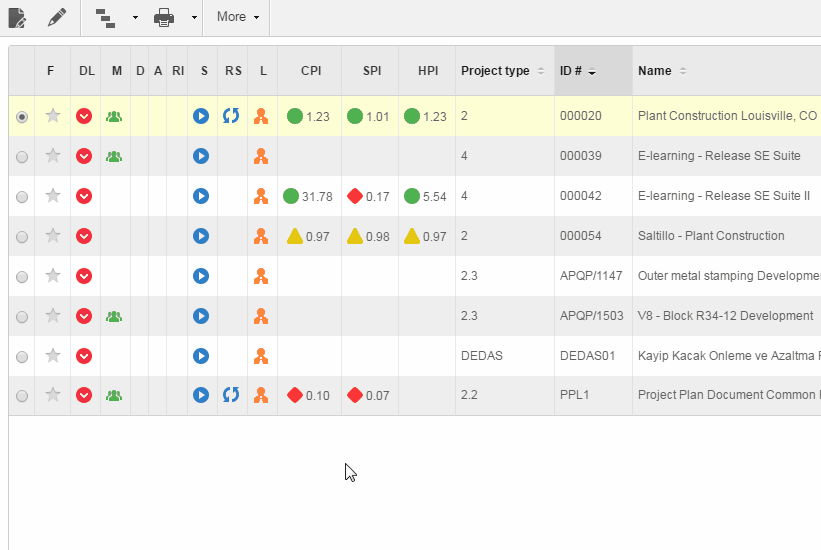Open the dropdown arrow next to printer icon
This screenshot has height=550, width=821.
[x=193, y=18]
